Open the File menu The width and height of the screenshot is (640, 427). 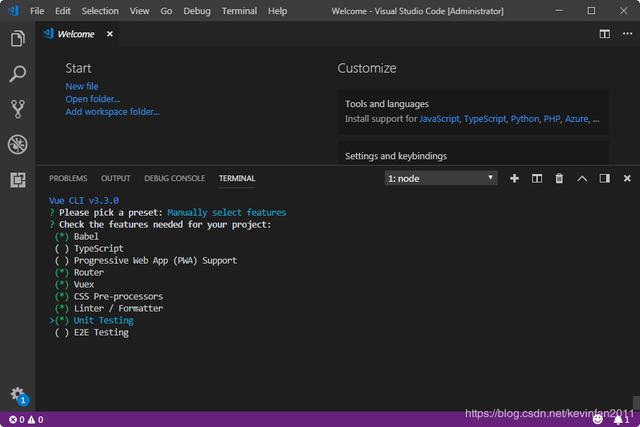point(37,11)
